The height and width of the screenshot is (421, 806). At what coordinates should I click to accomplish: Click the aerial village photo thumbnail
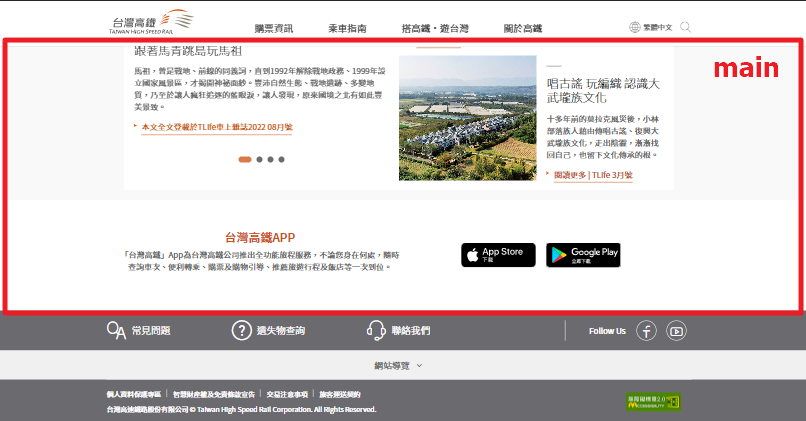click(468, 118)
